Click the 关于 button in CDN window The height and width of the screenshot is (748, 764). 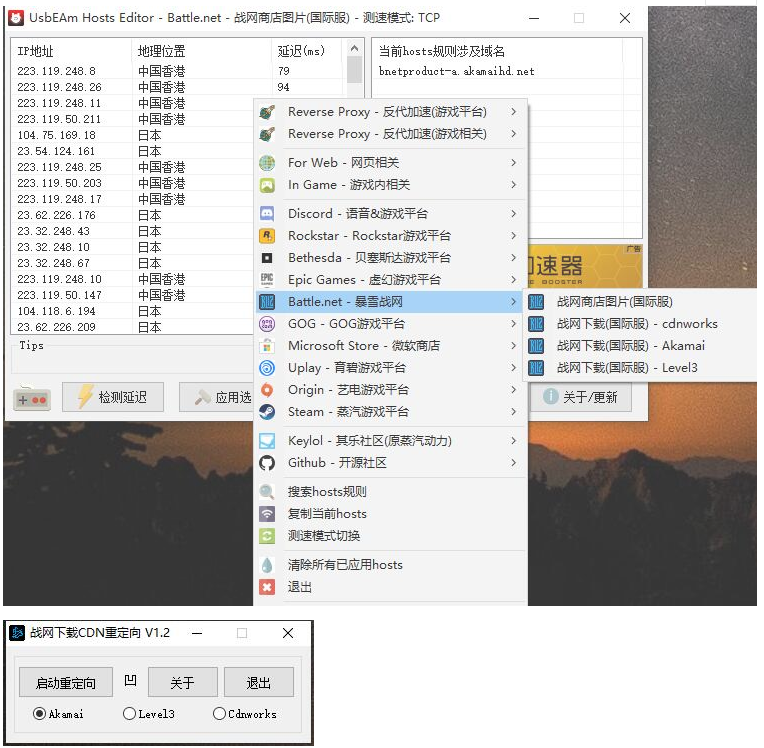(183, 683)
